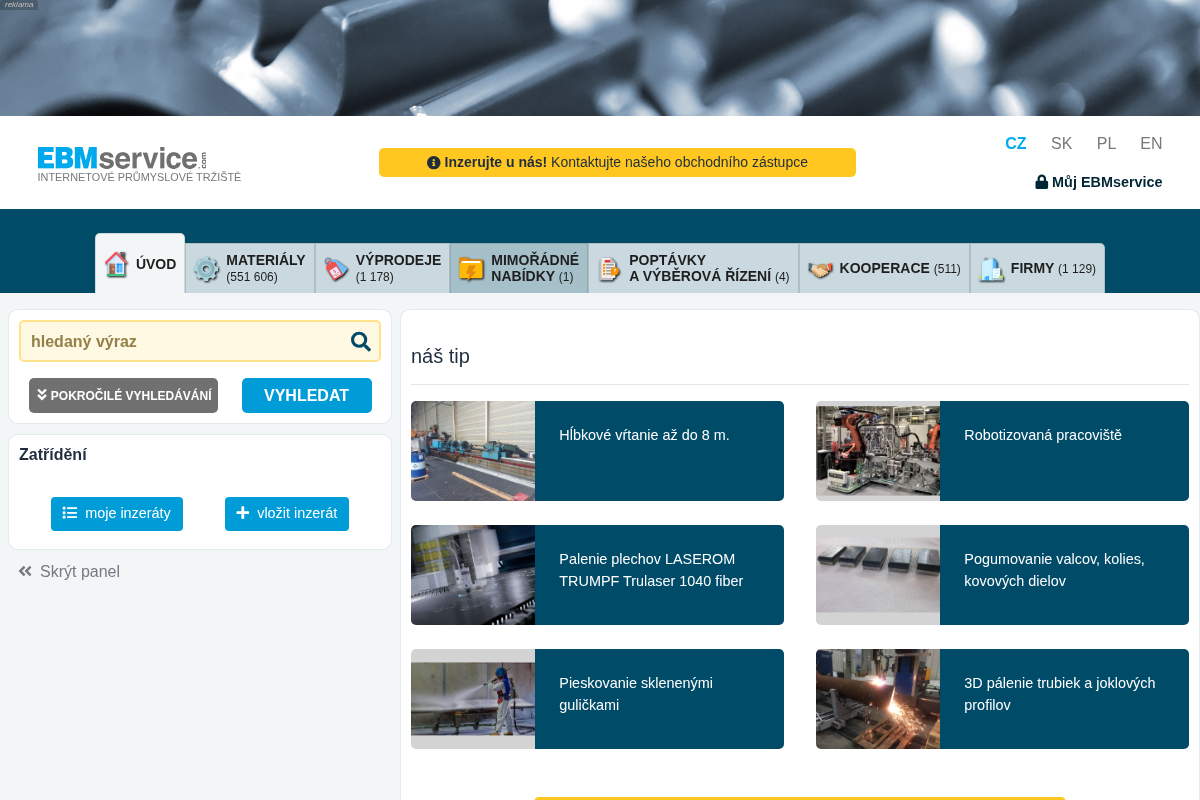Expand the Pokročilé vyhledávání options
The width and height of the screenshot is (1200, 800).
pyautogui.click(x=123, y=395)
